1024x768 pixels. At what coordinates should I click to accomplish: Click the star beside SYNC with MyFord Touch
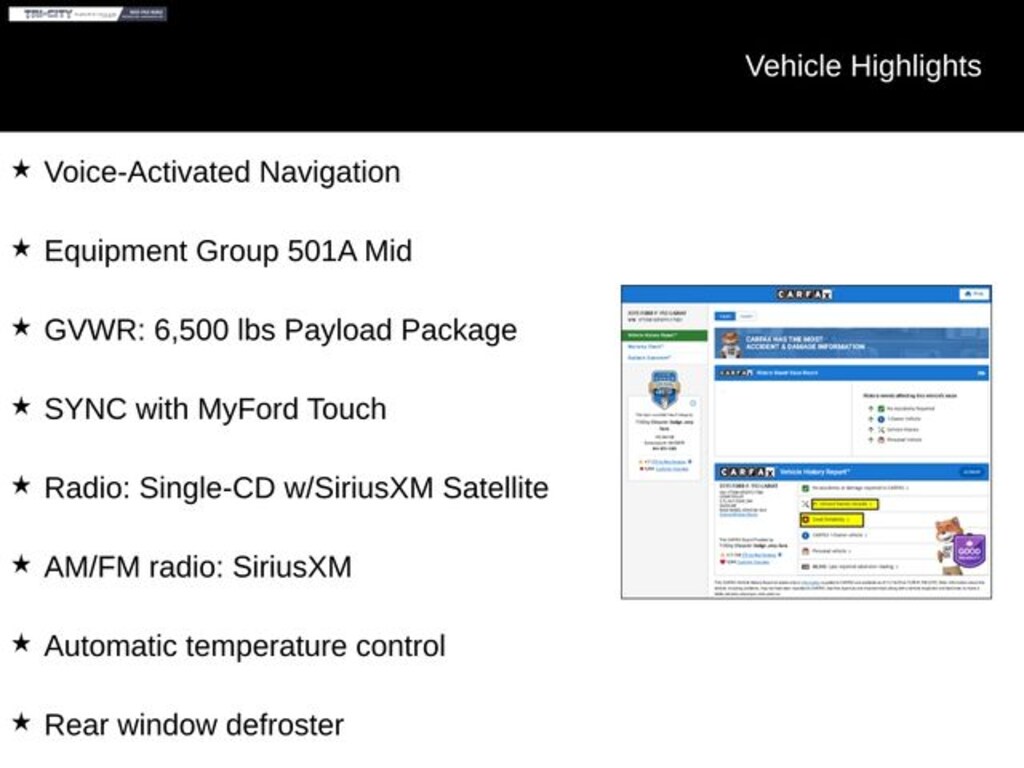[21, 407]
